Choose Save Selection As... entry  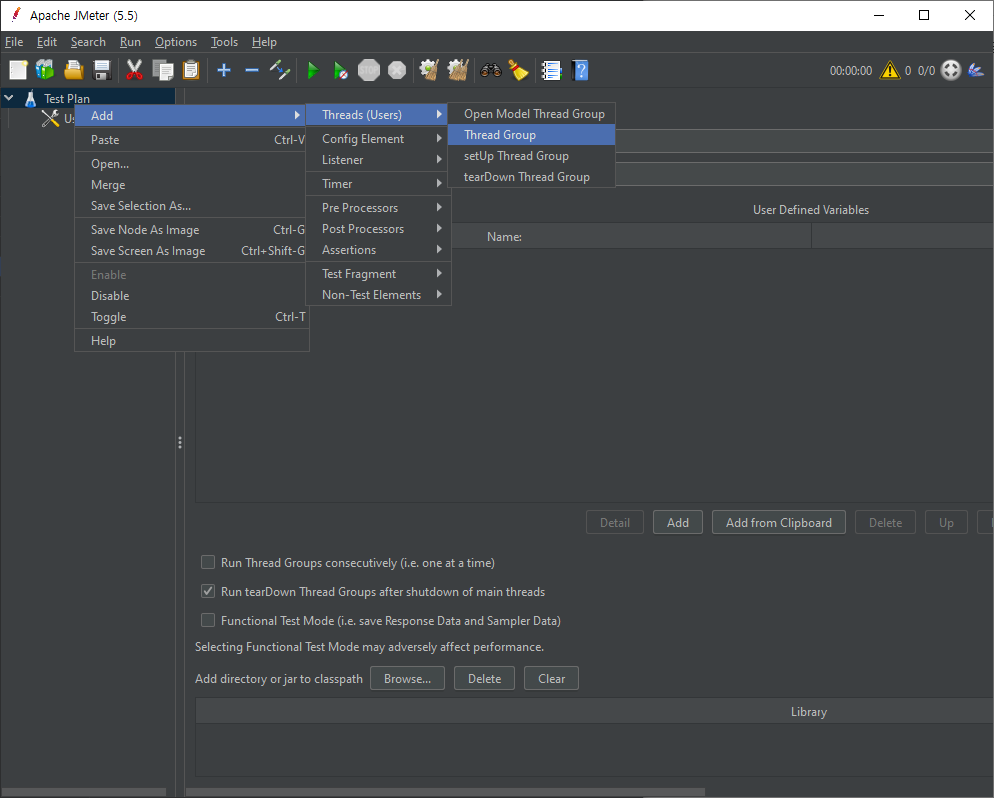[x=191, y=206]
